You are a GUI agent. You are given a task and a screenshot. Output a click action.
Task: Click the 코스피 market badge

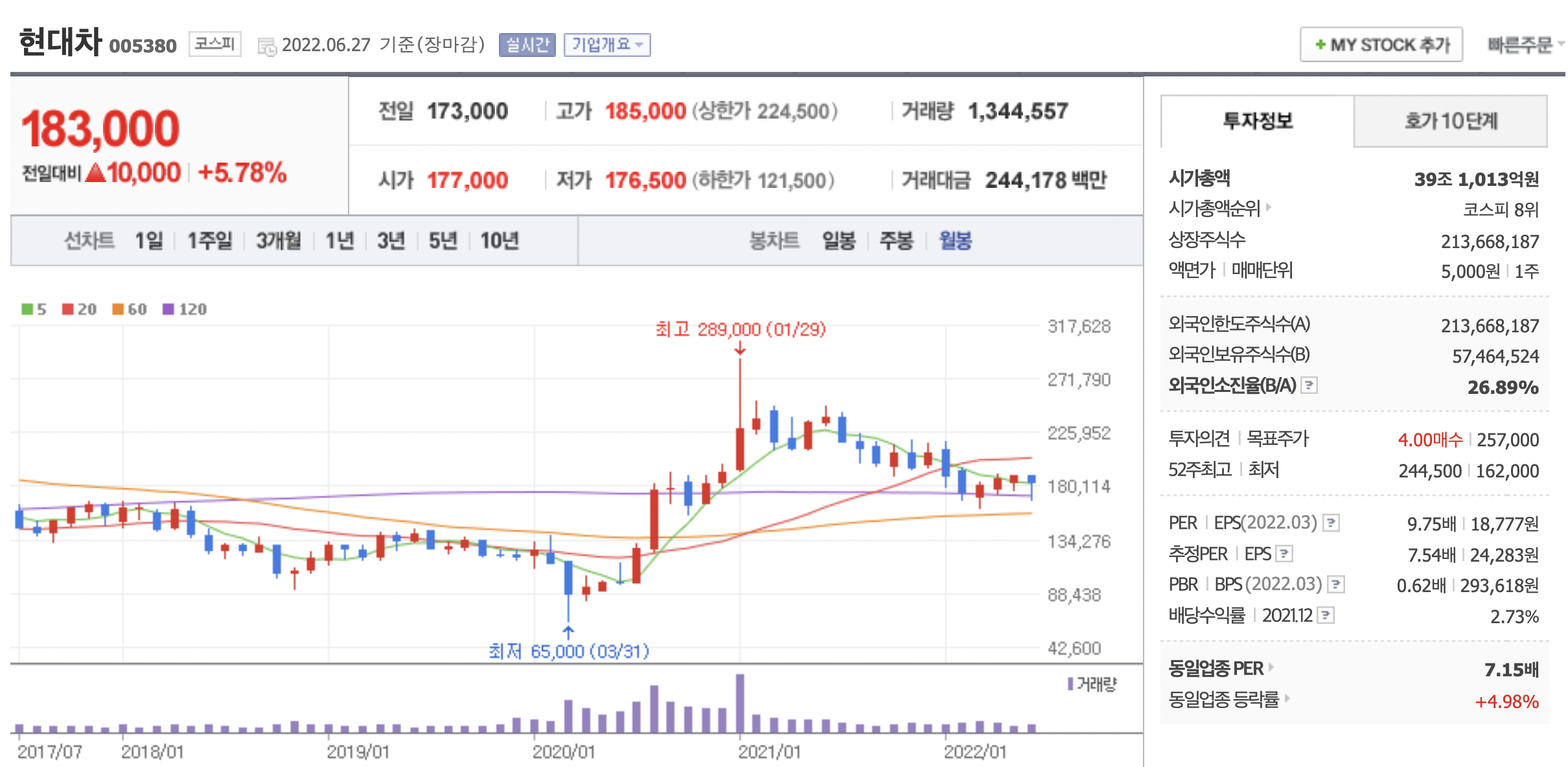click(x=215, y=44)
